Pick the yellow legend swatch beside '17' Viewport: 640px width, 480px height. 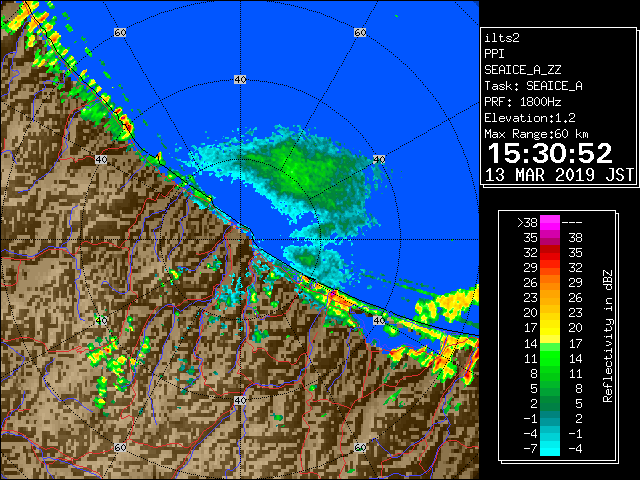pos(550,327)
